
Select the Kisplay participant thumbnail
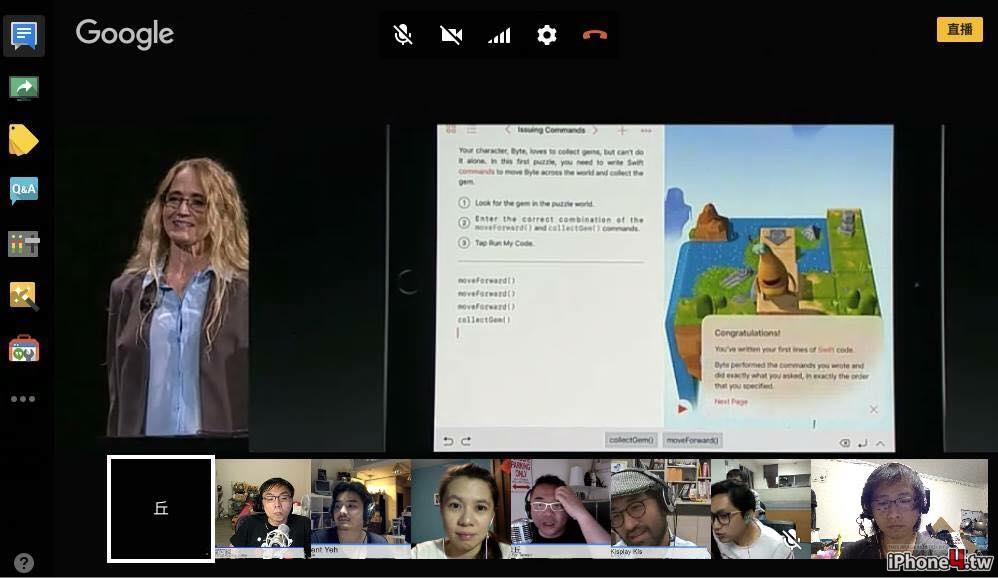click(660, 509)
